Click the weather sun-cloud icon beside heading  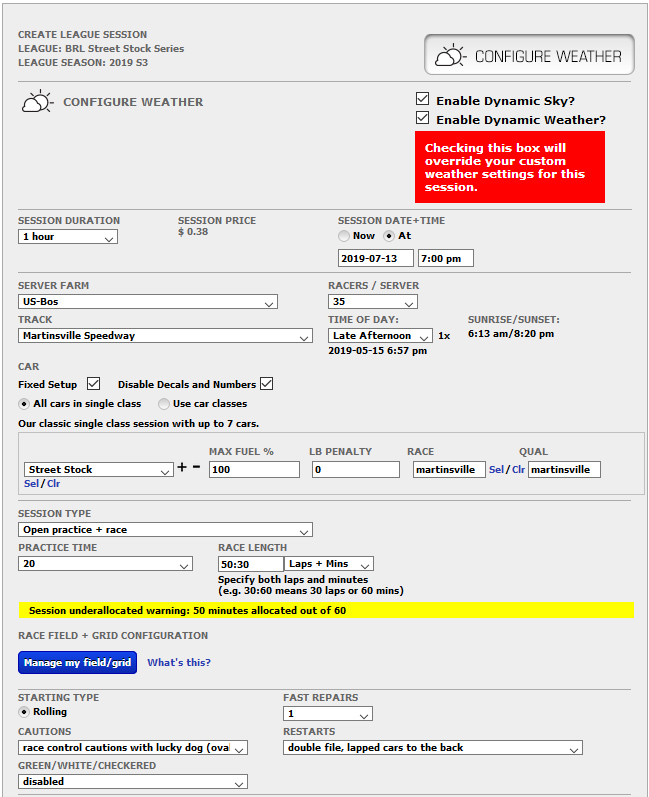[37, 102]
